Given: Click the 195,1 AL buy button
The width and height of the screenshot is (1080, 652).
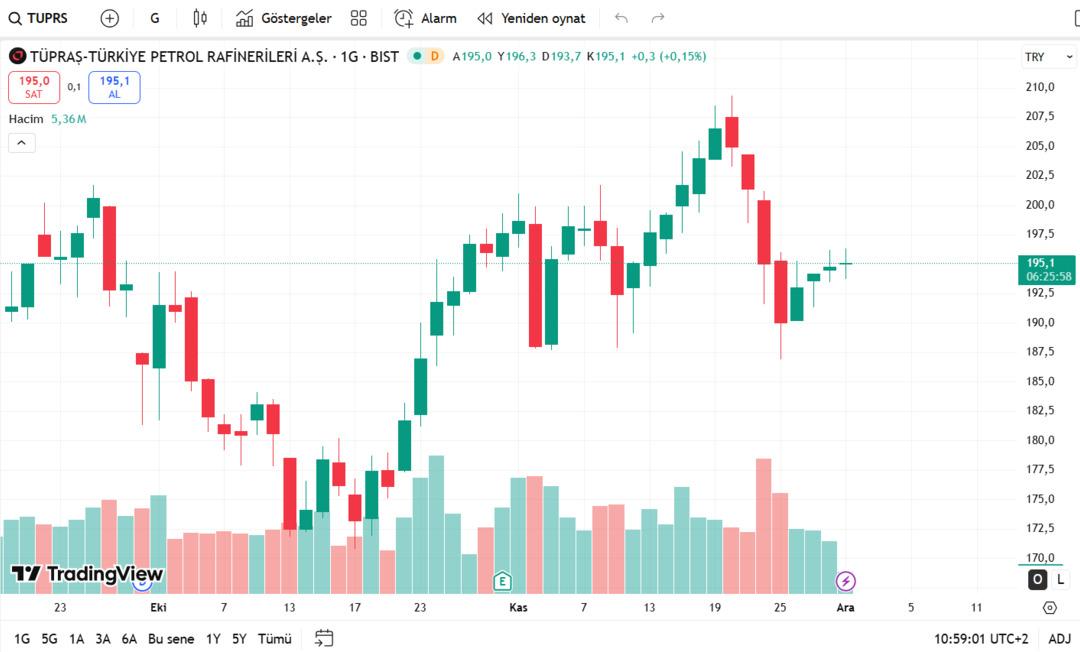Looking at the screenshot, I should coord(114,87).
